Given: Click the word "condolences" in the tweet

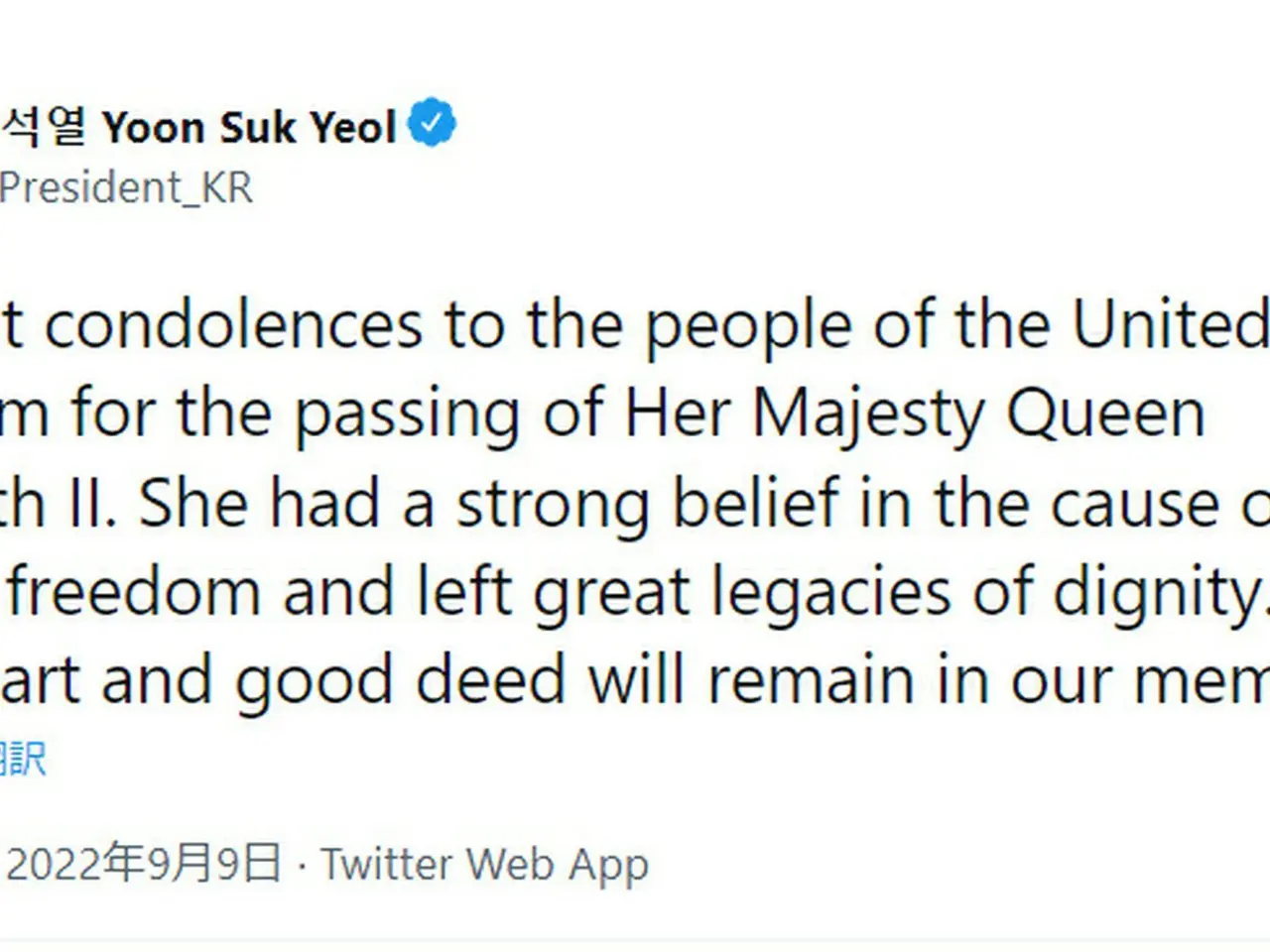Looking at the screenshot, I should (x=234, y=325).
